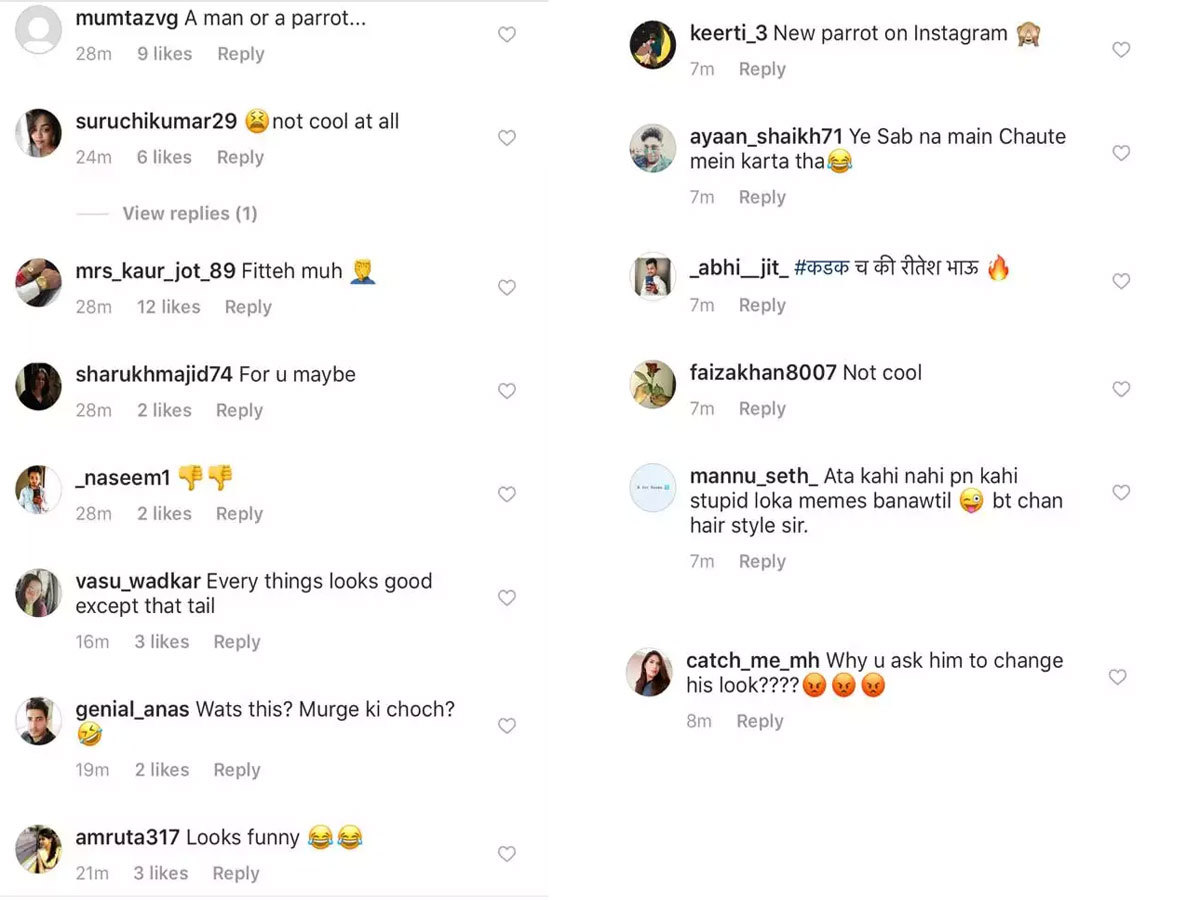The image size is (1200, 900).
Task: Open the 12 likes list
Action: point(168,307)
